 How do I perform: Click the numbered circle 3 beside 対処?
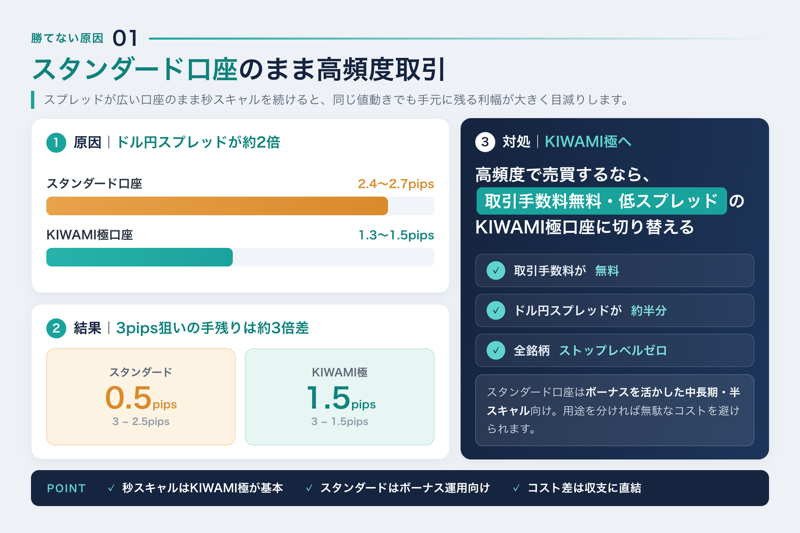pyautogui.click(x=485, y=142)
